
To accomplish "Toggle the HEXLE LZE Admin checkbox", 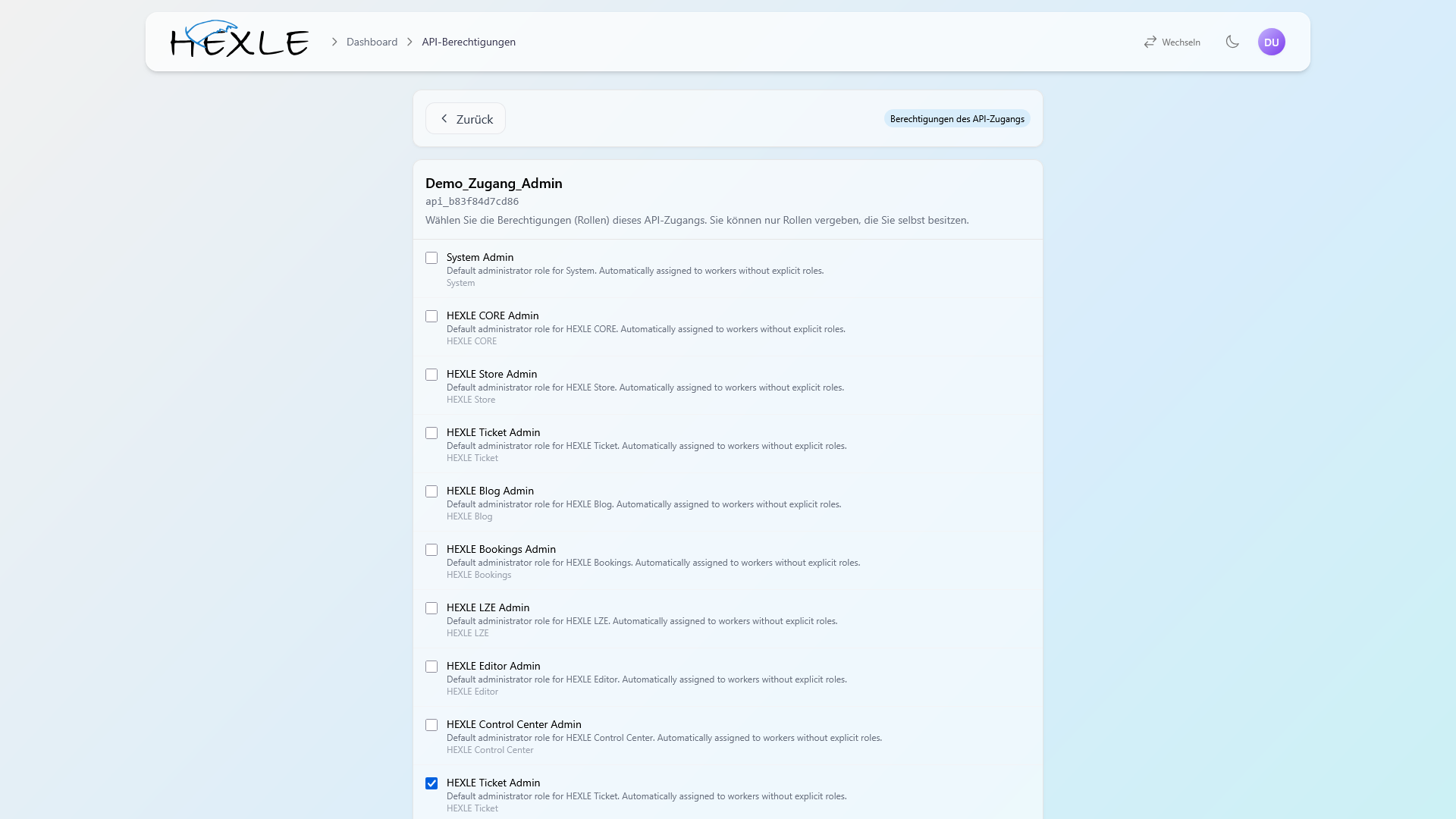I will (431, 608).
